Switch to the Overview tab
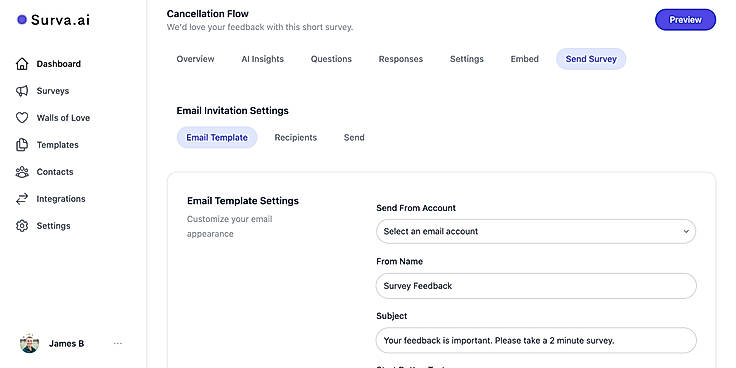Screen dimensions: 736x368 (x=195, y=59)
